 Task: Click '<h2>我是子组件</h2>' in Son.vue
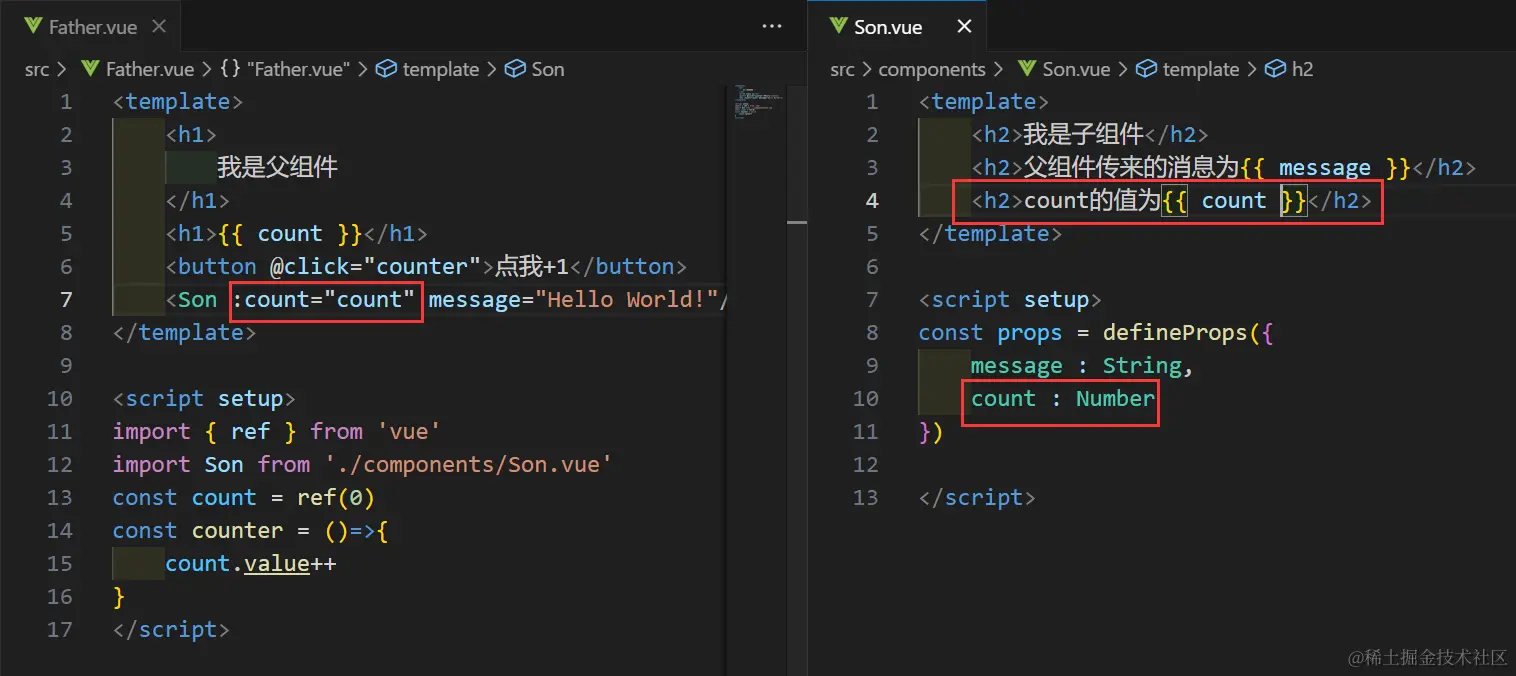1090,134
